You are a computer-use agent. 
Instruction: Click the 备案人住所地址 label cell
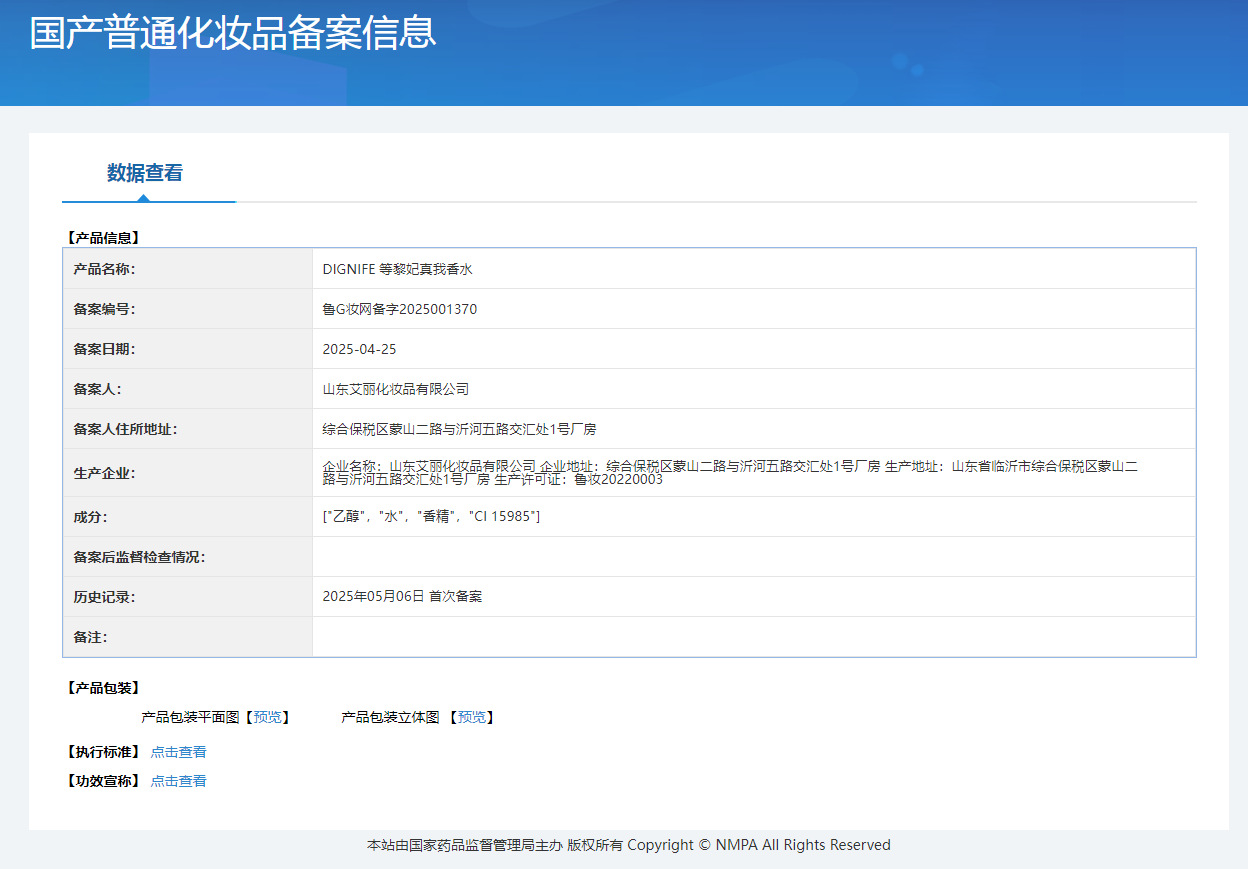click(x=188, y=429)
